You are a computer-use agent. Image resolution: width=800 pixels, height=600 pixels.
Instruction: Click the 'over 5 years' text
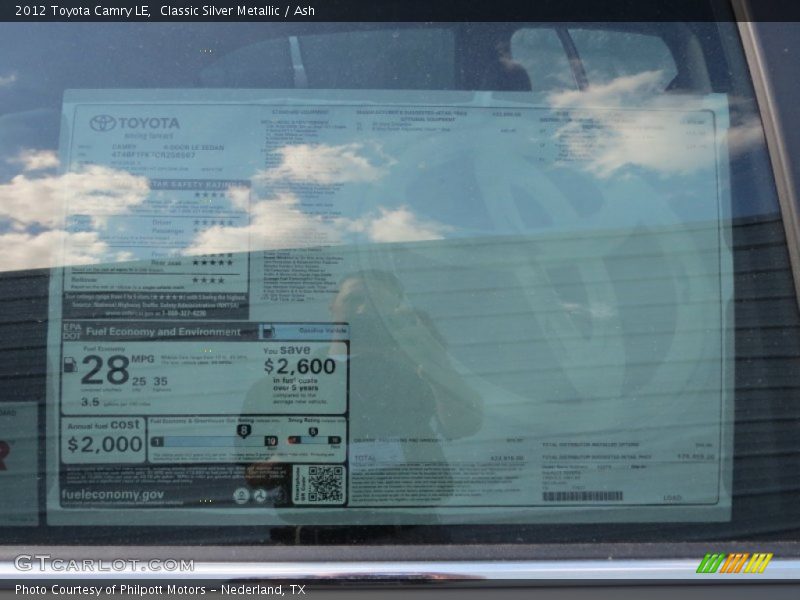coord(295,388)
